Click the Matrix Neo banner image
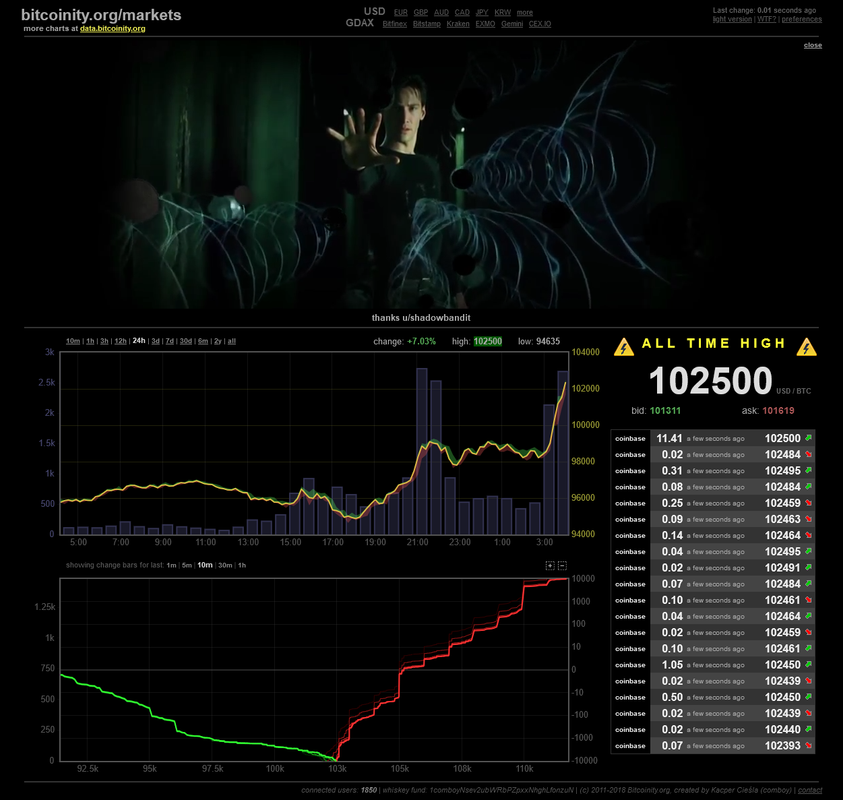The image size is (843, 800). pos(421,176)
